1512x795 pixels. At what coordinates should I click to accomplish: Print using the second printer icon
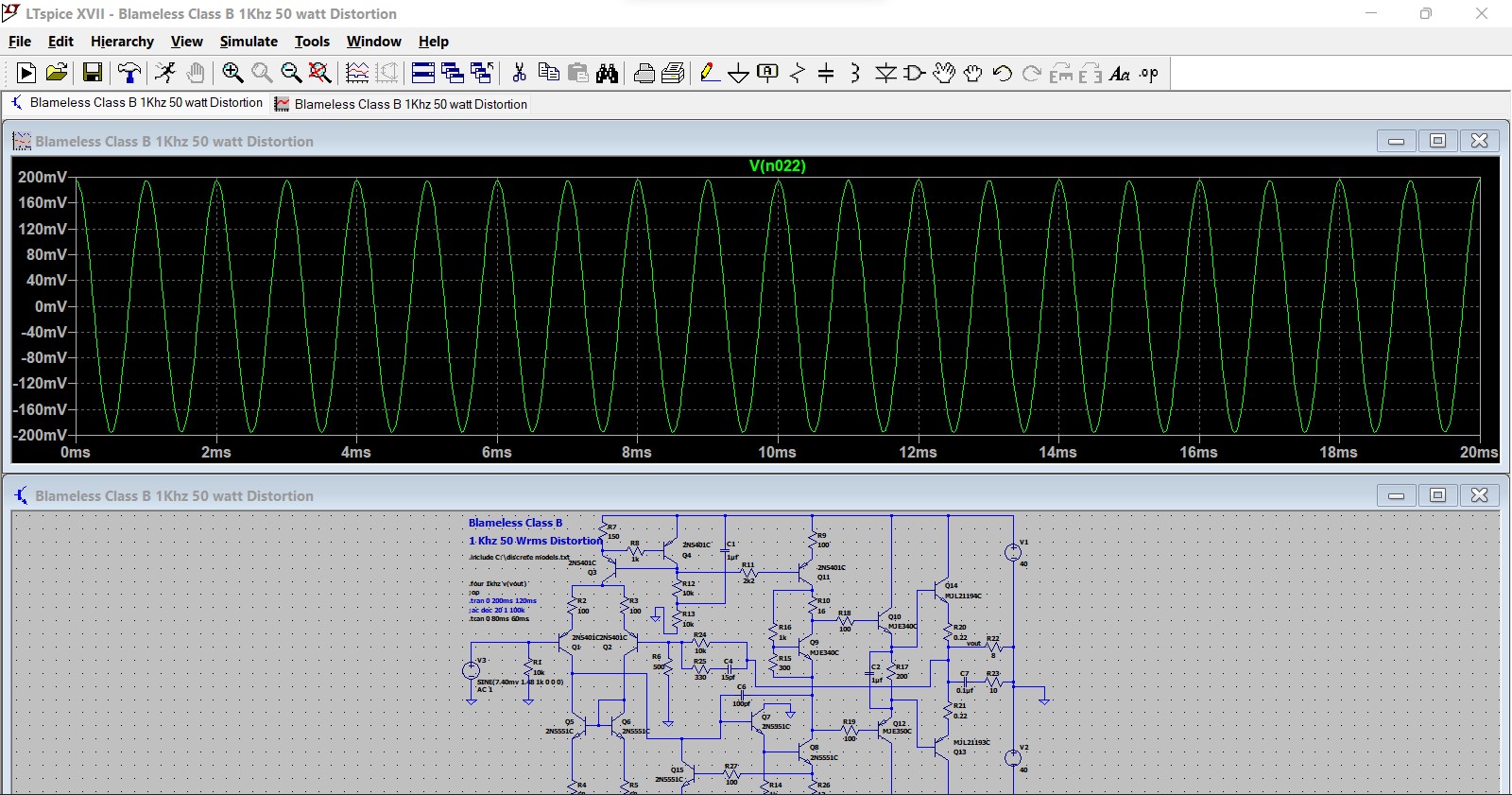pos(674,73)
